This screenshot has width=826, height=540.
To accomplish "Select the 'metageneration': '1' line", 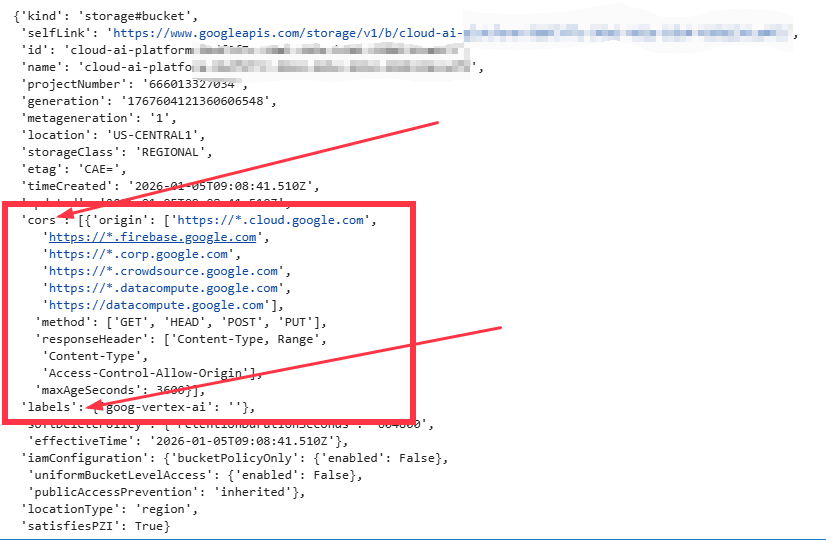I will pos(99,118).
